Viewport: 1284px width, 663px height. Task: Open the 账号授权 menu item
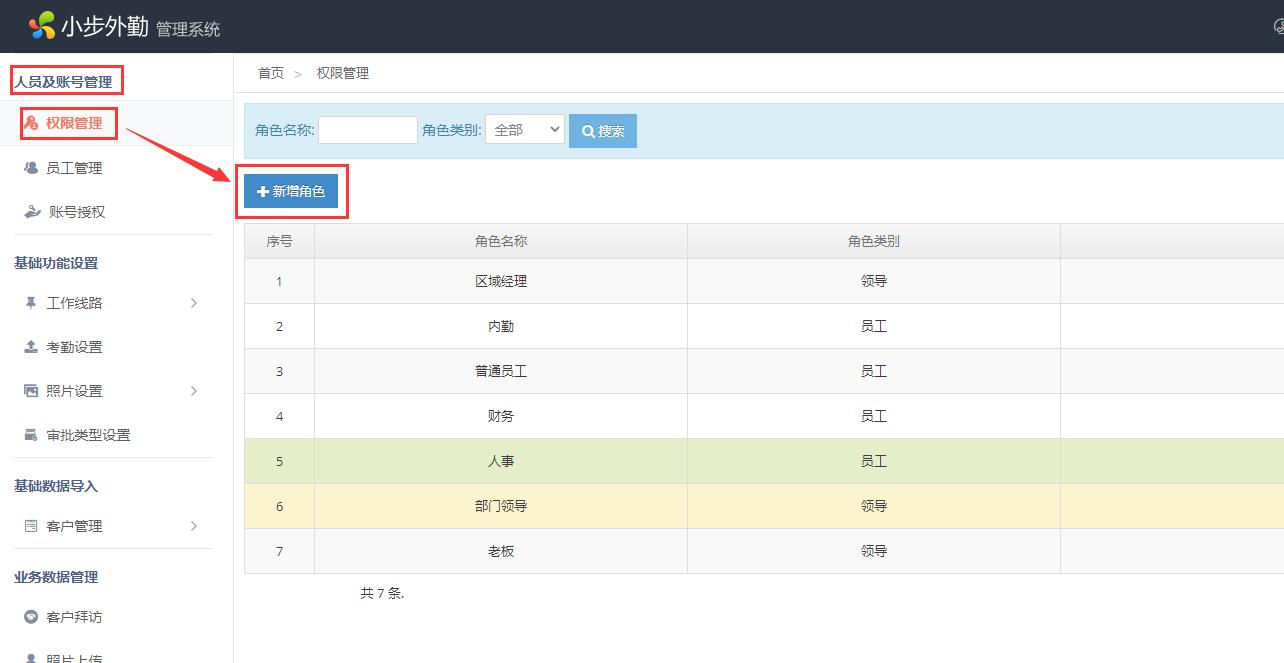point(77,212)
